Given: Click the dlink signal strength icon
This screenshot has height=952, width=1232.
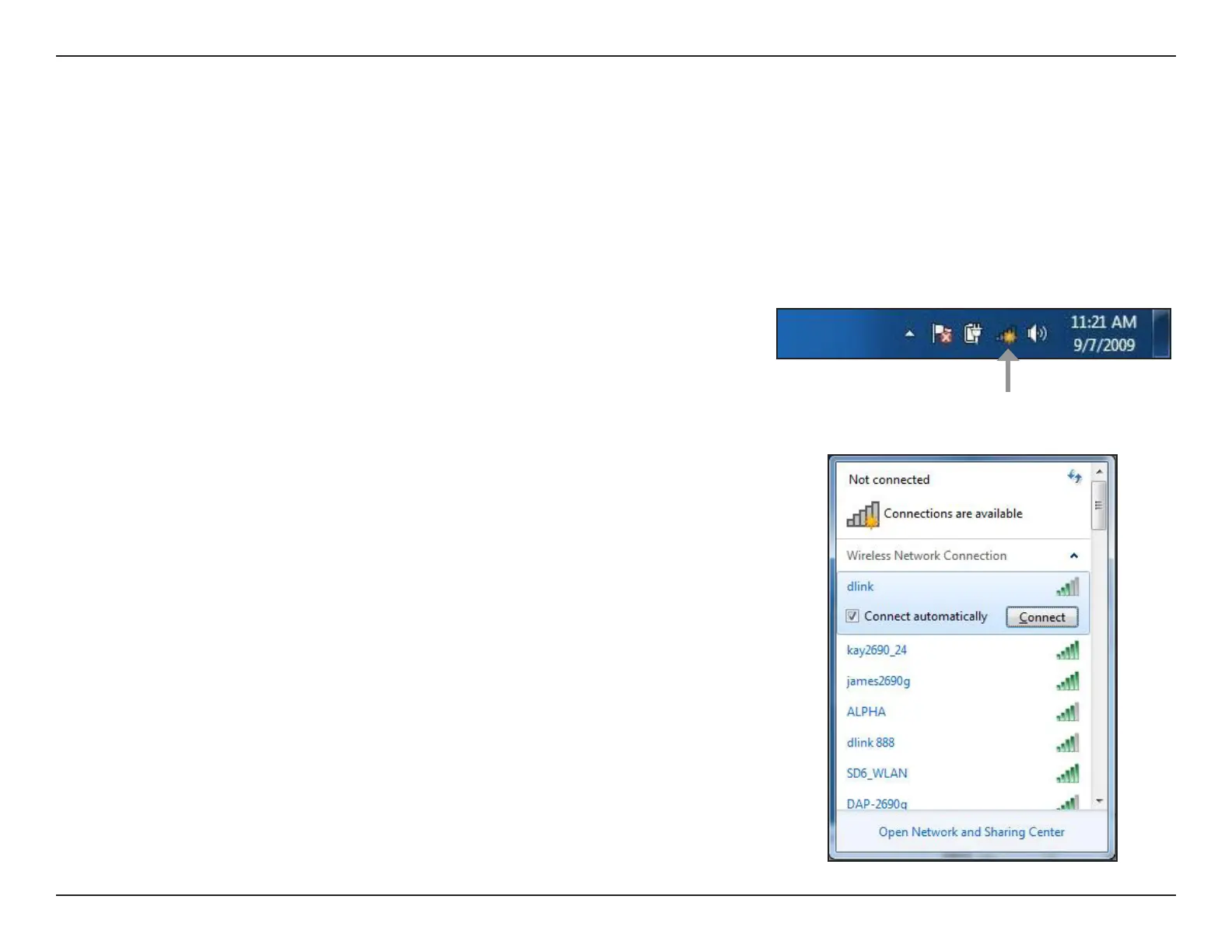Looking at the screenshot, I should click(x=1068, y=586).
